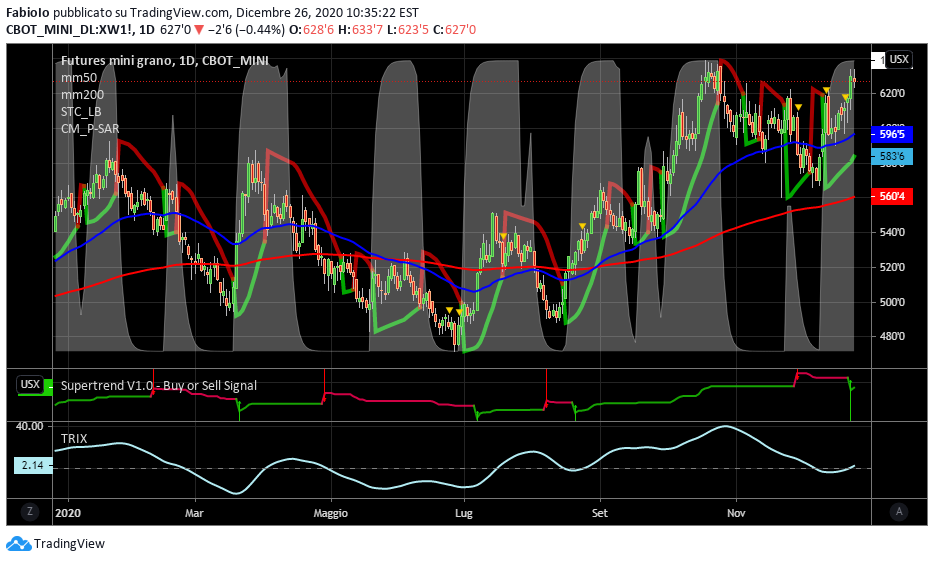Select the Maggio label on time axis

point(330,513)
